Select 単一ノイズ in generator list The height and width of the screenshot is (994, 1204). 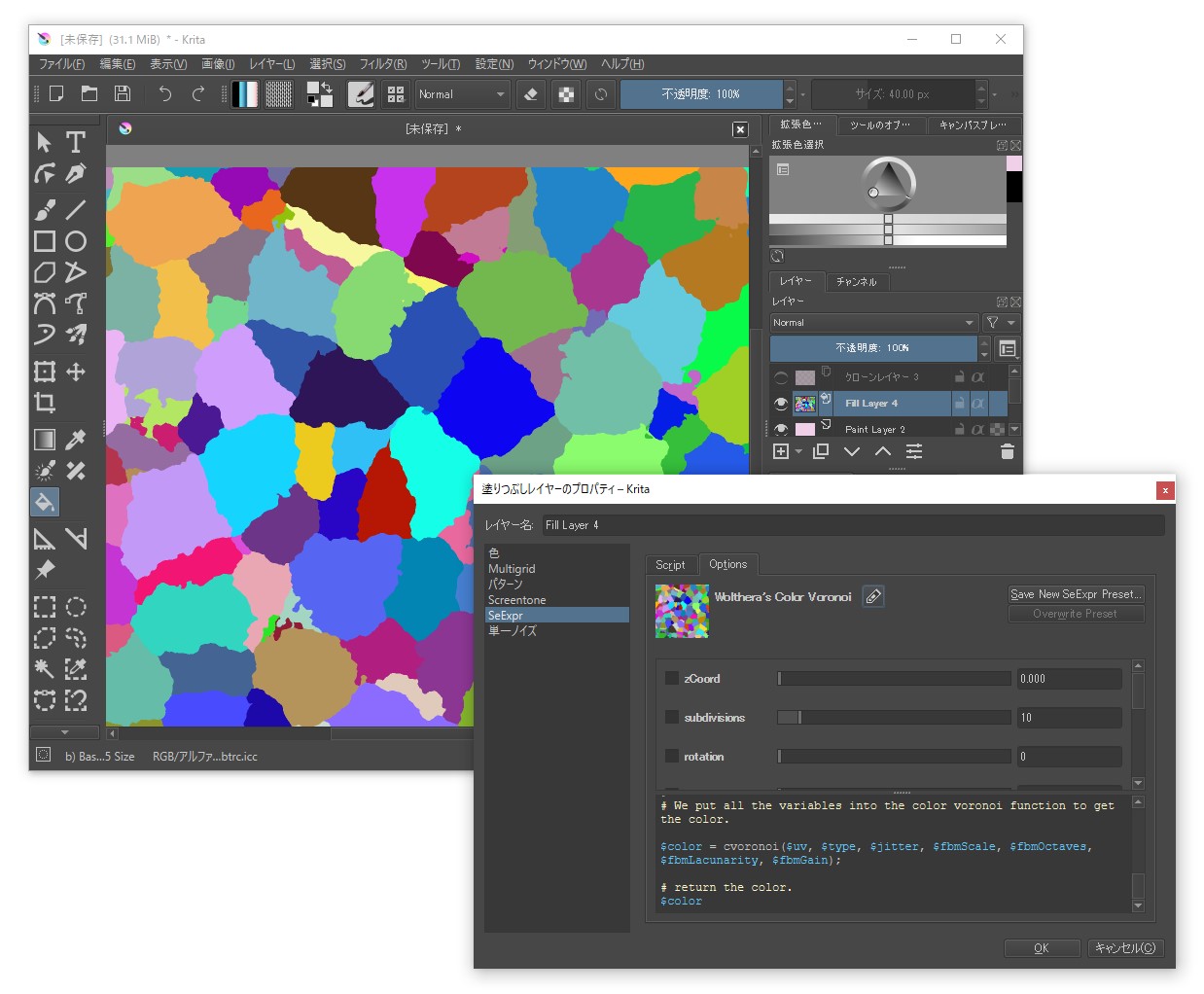557,631
